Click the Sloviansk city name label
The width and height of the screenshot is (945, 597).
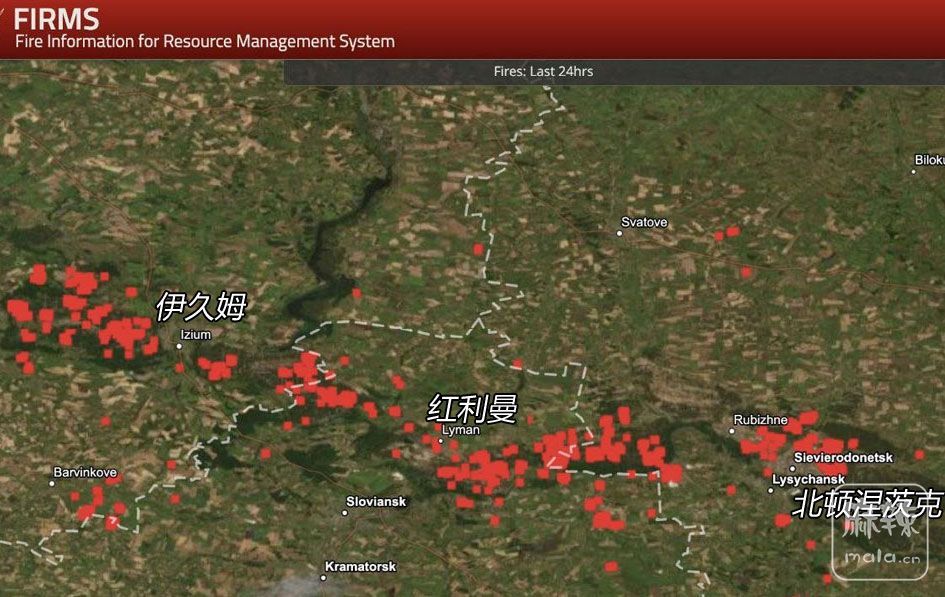coord(376,502)
